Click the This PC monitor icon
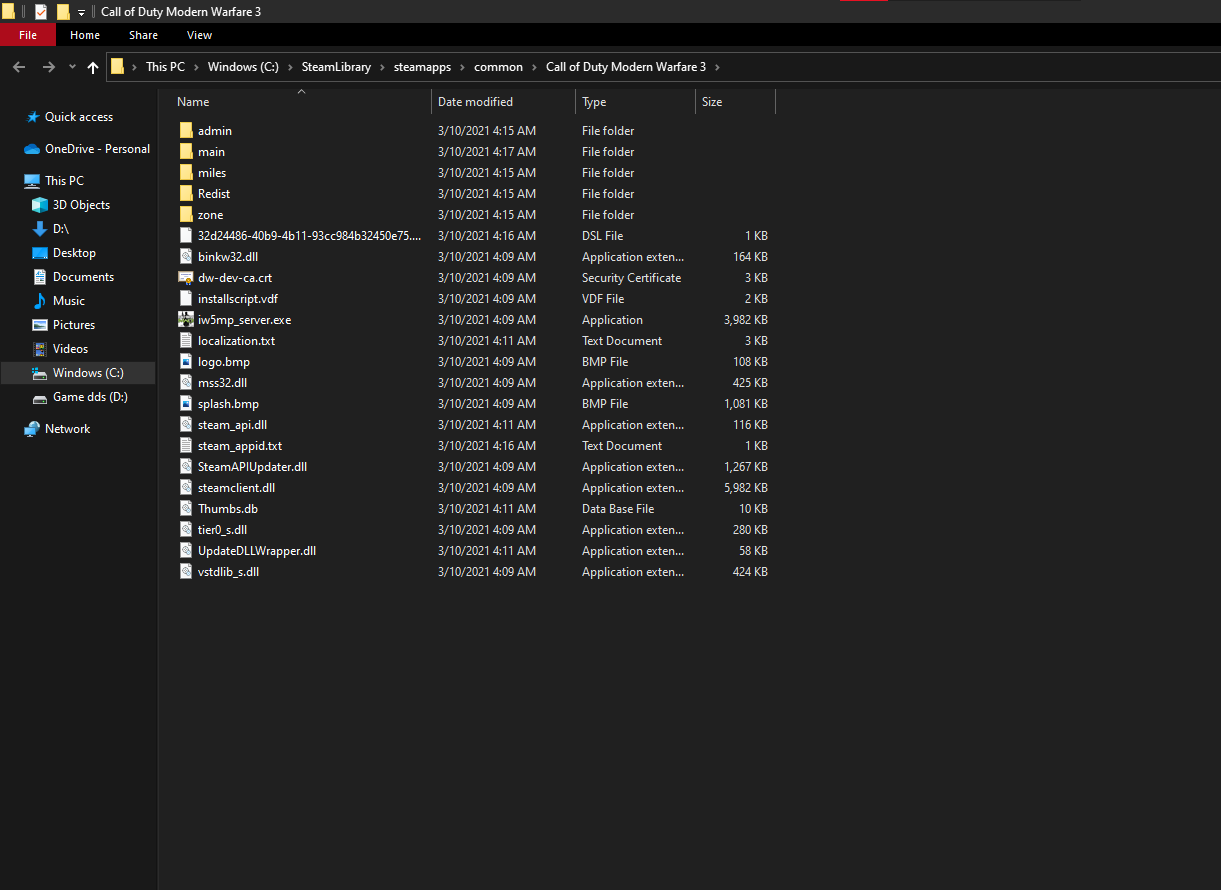 32,181
